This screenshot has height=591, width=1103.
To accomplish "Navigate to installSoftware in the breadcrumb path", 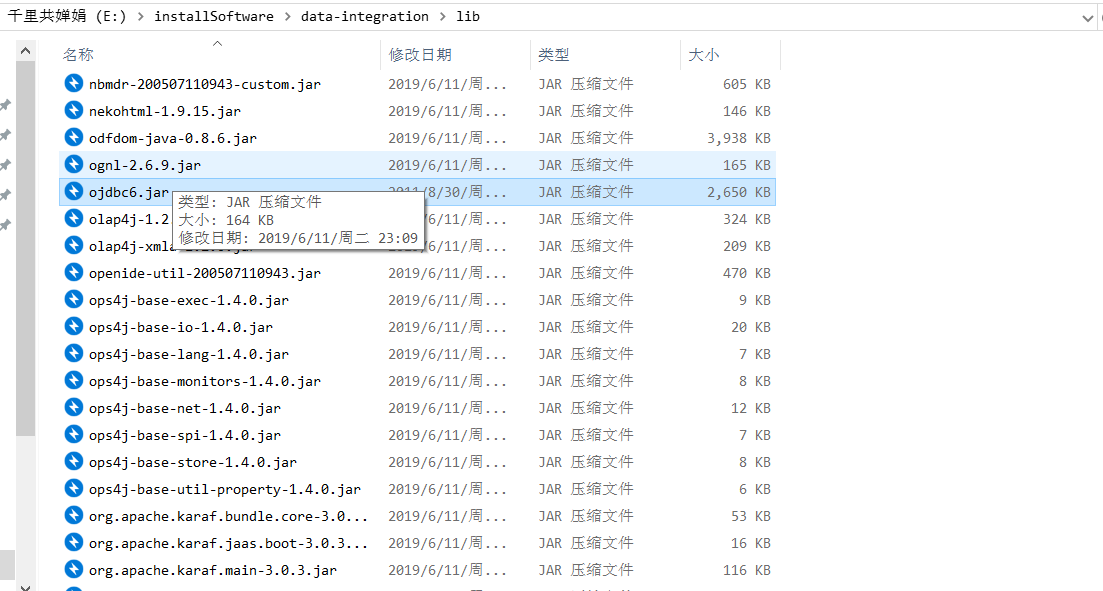I will point(213,17).
